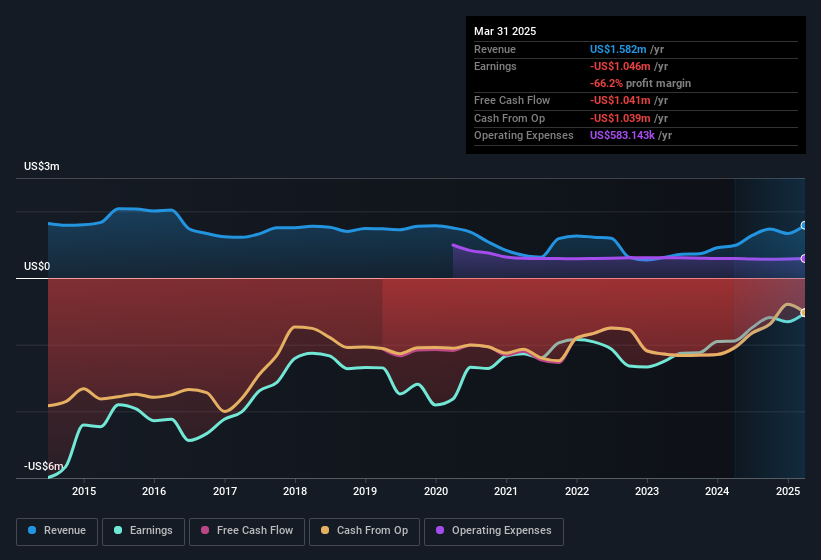This screenshot has height=560, width=821.
Task: Toggle the Revenue legend button
Action: tap(57, 531)
